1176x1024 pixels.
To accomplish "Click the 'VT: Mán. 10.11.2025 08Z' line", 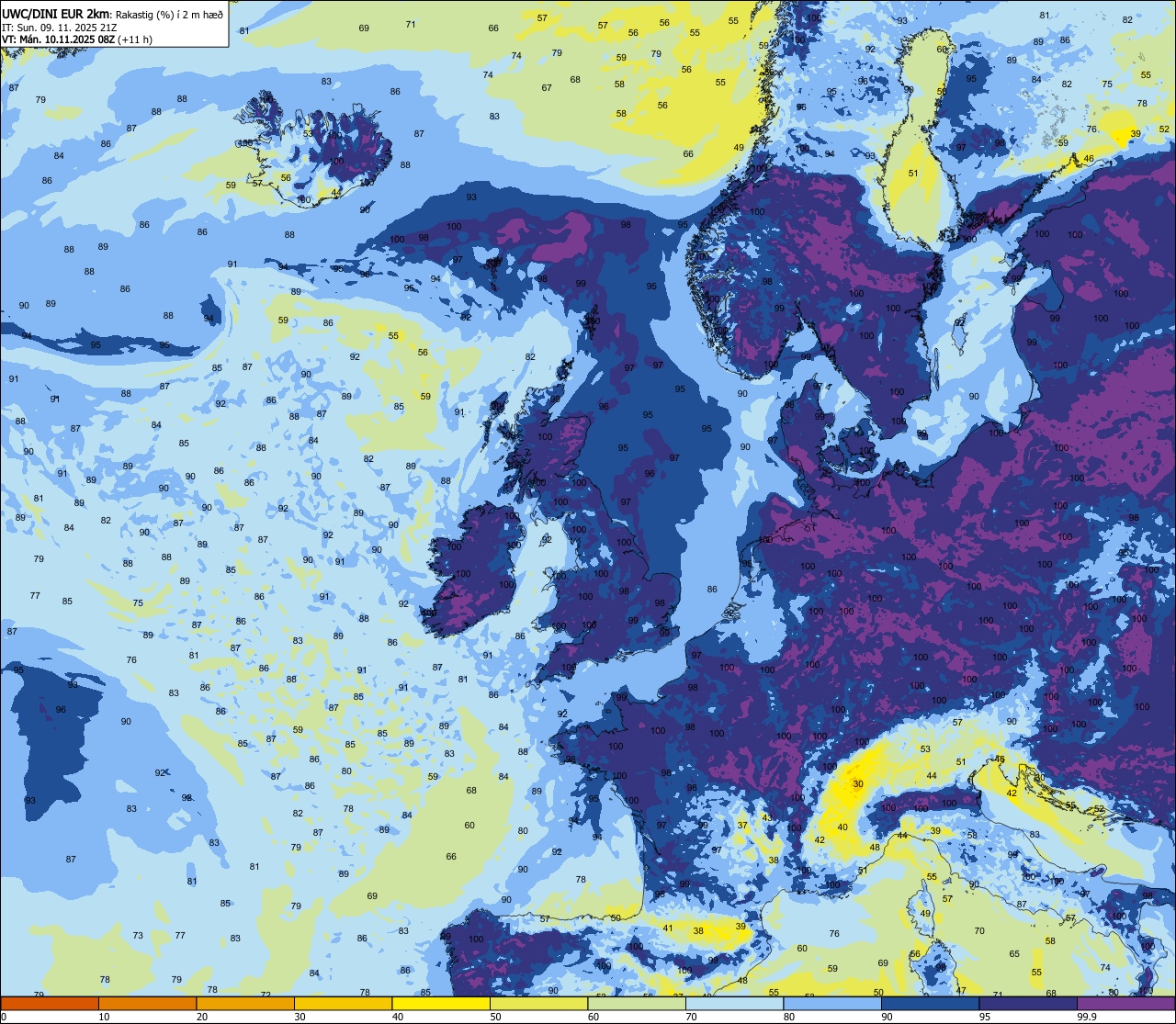I will tap(57, 39).
